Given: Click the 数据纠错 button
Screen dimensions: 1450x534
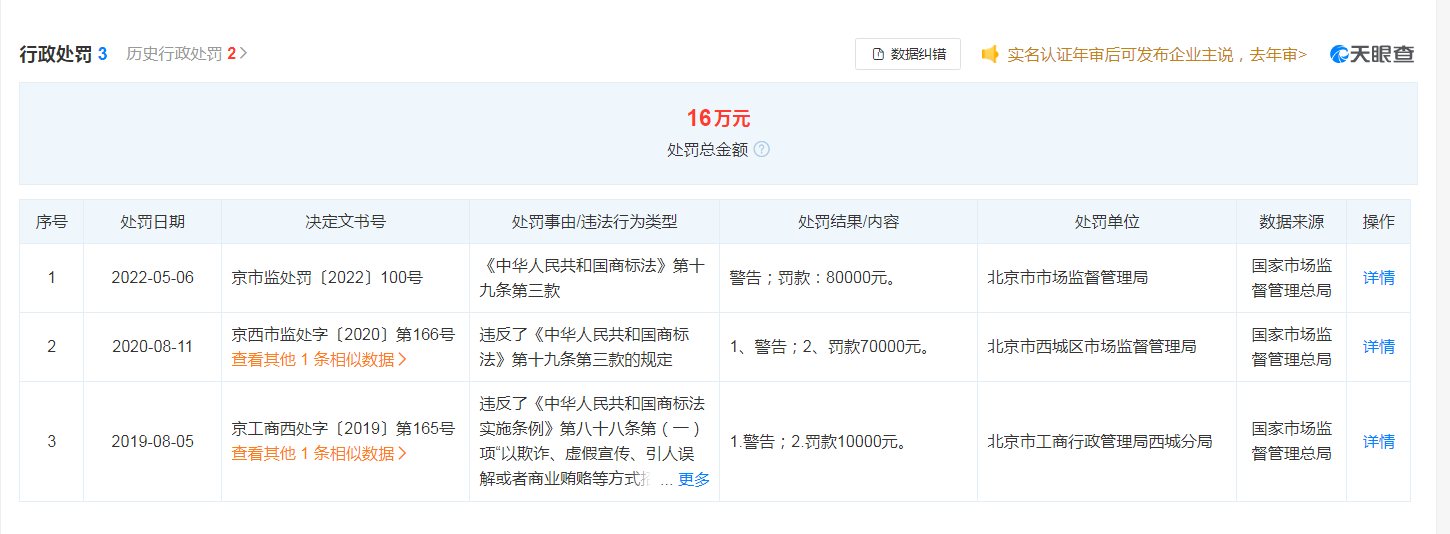Looking at the screenshot, I should coord(908,54).
